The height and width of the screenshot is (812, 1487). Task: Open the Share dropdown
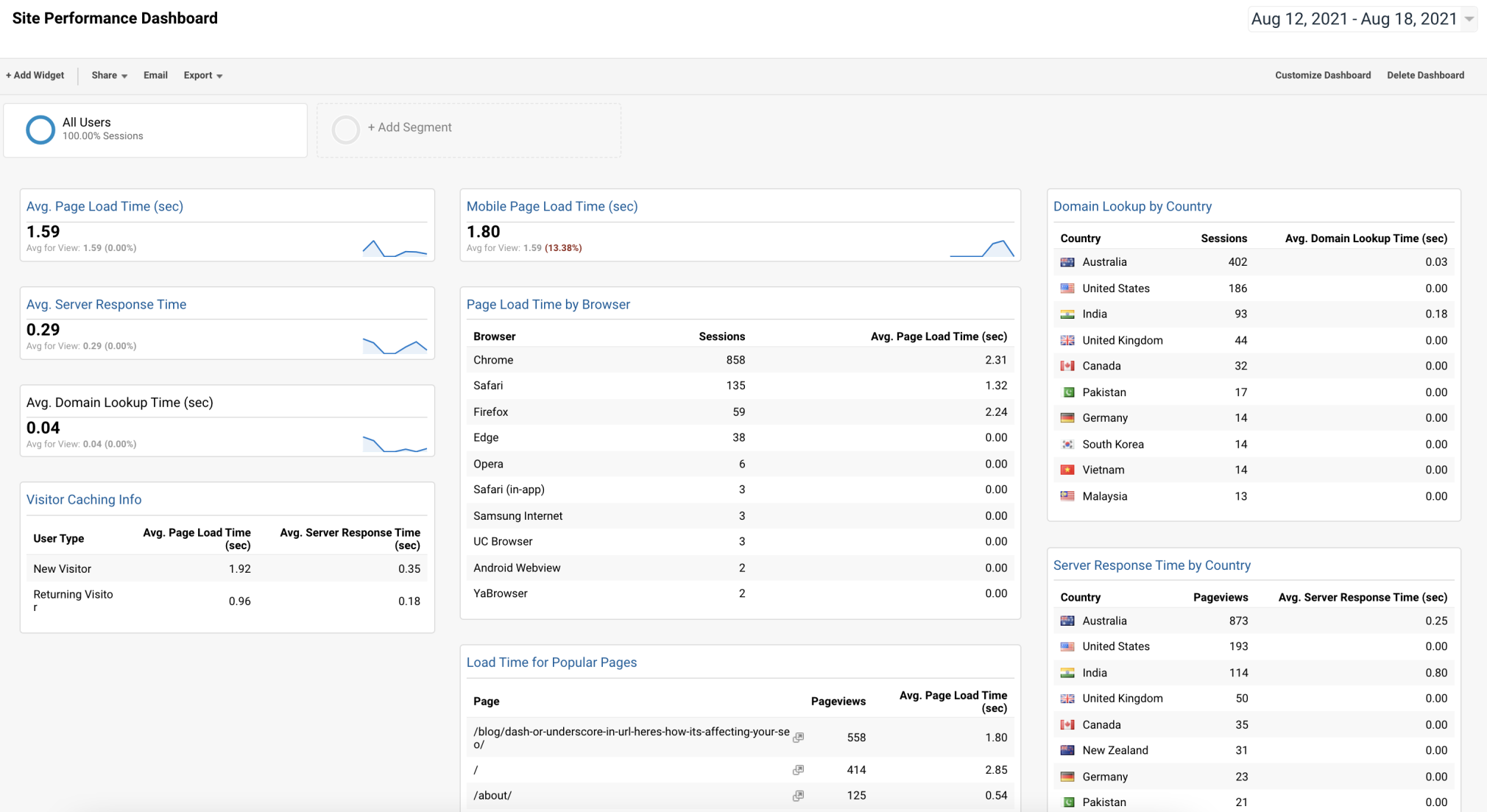107,75
